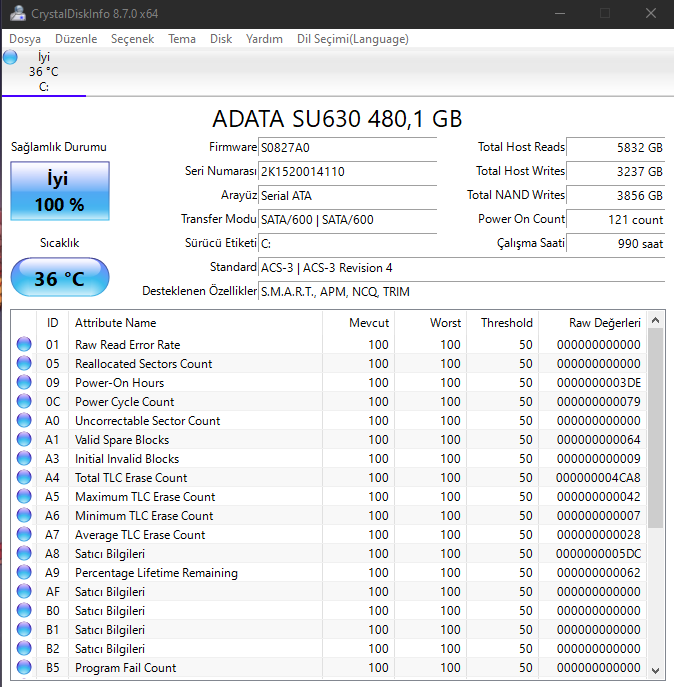The image size is (674, 687).
Task: Click the Sağlamlık Durumu label
Action: click(x=59, y=147)
